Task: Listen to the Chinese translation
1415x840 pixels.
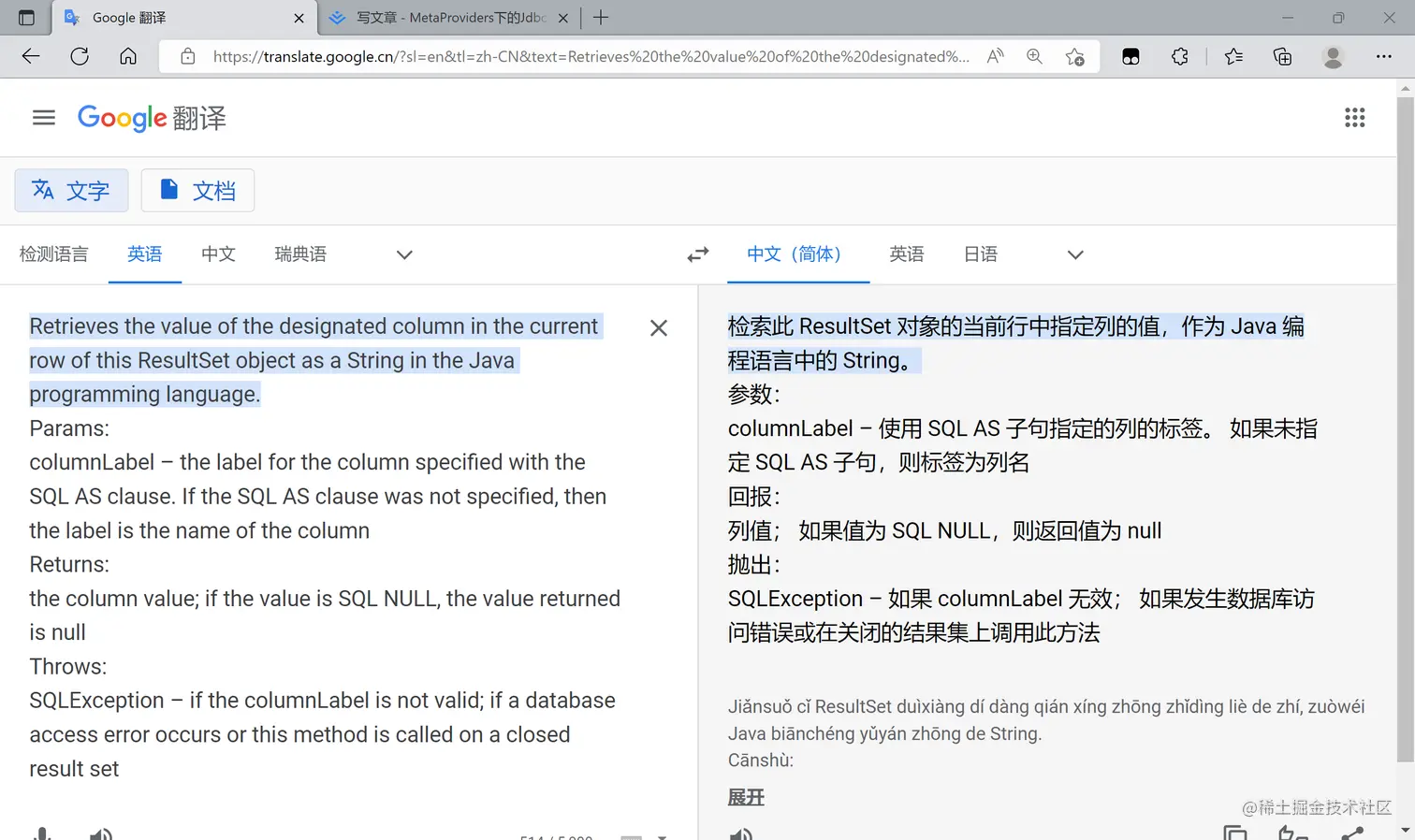Action: tap(740, 833)
